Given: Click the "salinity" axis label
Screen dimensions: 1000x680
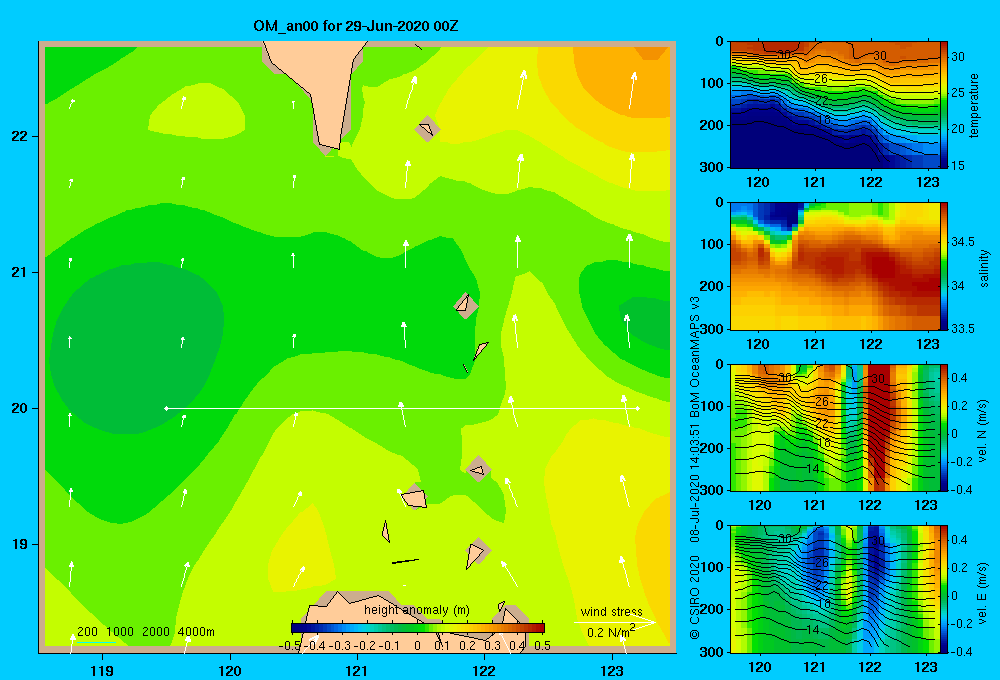Looking at the screenshot, I should (984, 268).
